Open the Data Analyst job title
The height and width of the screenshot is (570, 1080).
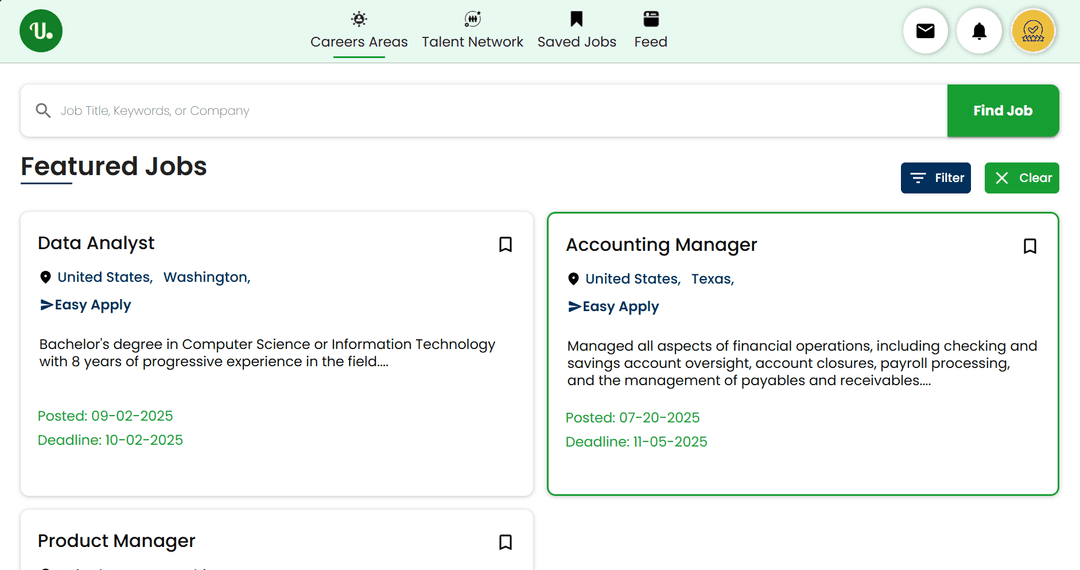[x=96, y=243]
